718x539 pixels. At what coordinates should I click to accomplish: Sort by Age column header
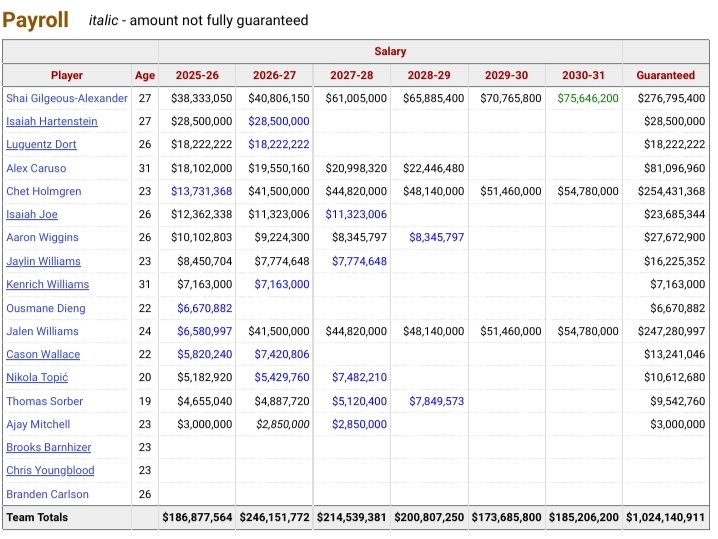pos(145,75)
